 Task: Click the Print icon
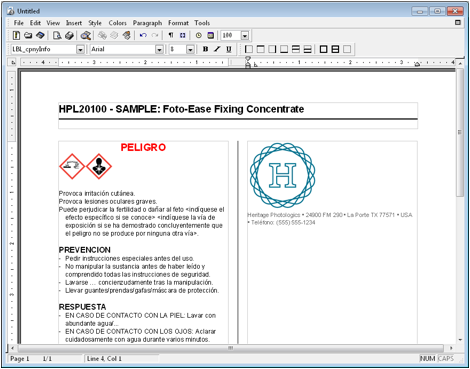(x=69, y=35)
